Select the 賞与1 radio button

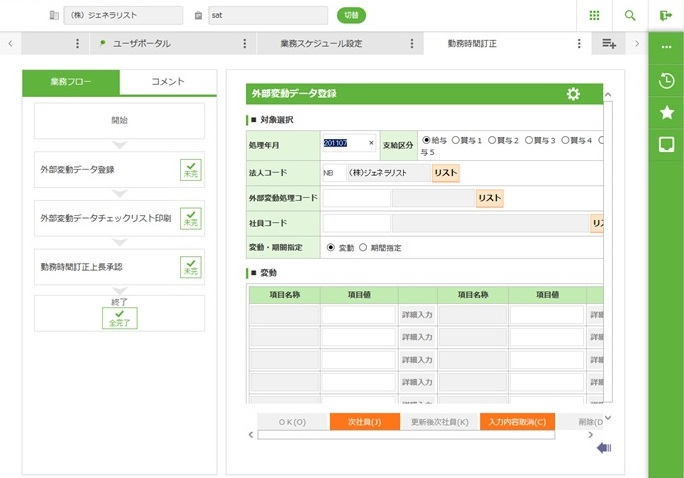[456, 140]
